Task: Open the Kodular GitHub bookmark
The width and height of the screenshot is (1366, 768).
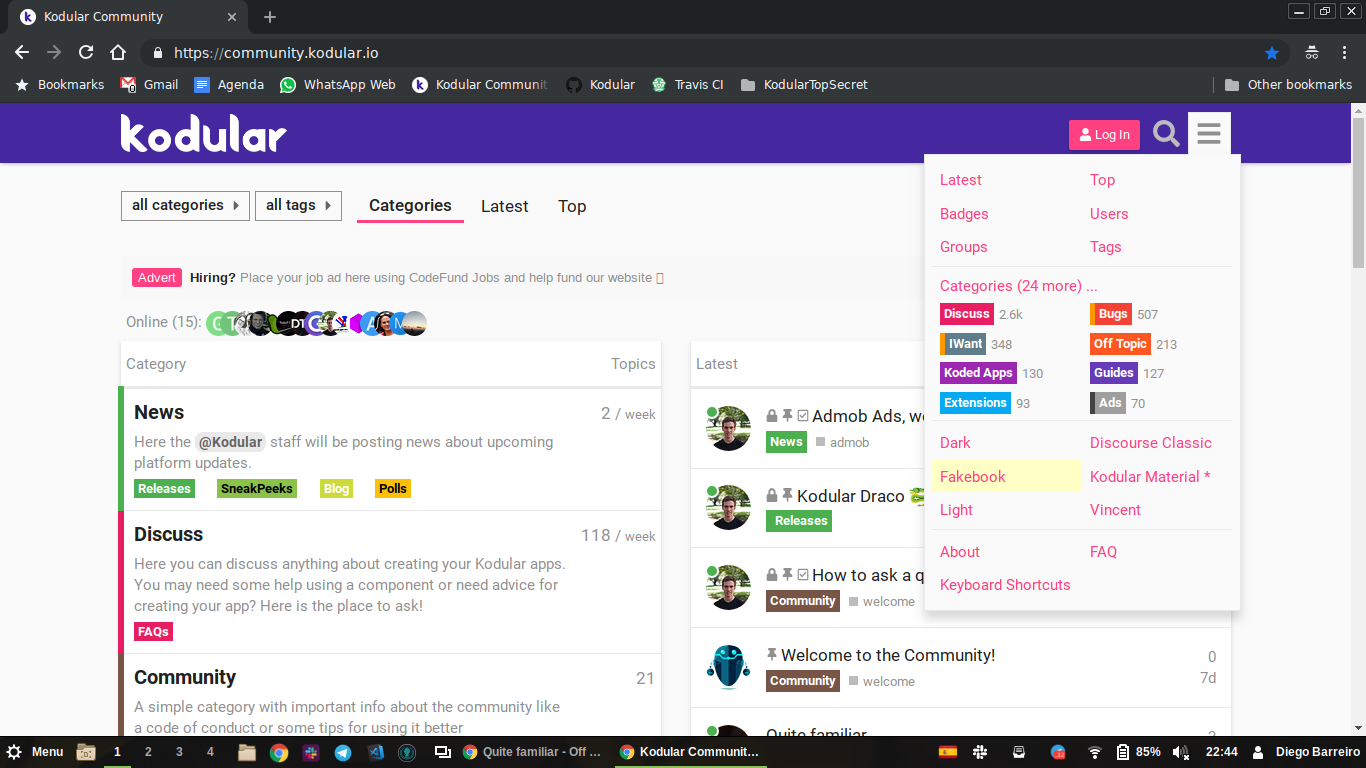Action: click(600, 85)
